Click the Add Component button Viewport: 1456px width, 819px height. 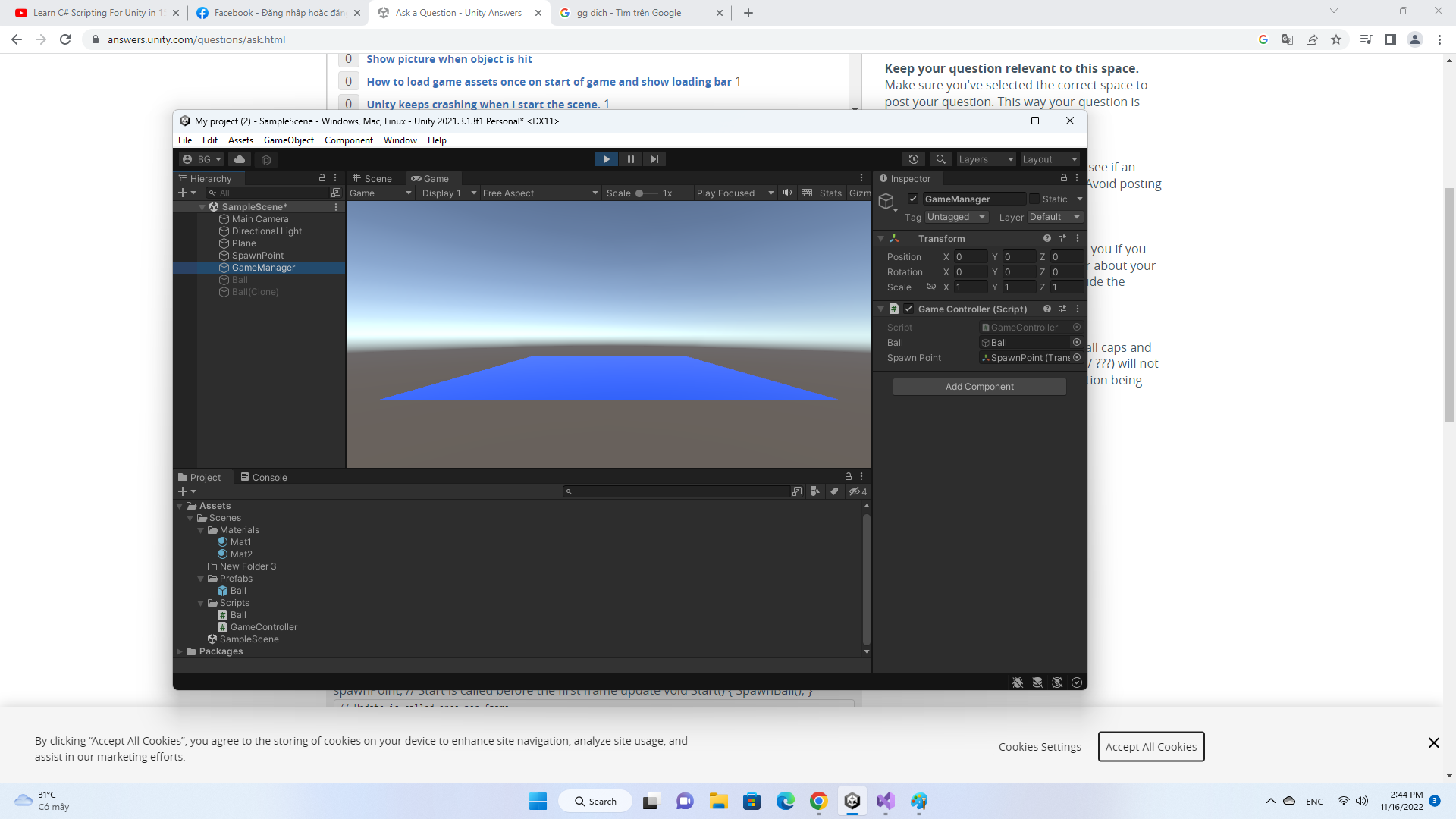click(979, 386)
